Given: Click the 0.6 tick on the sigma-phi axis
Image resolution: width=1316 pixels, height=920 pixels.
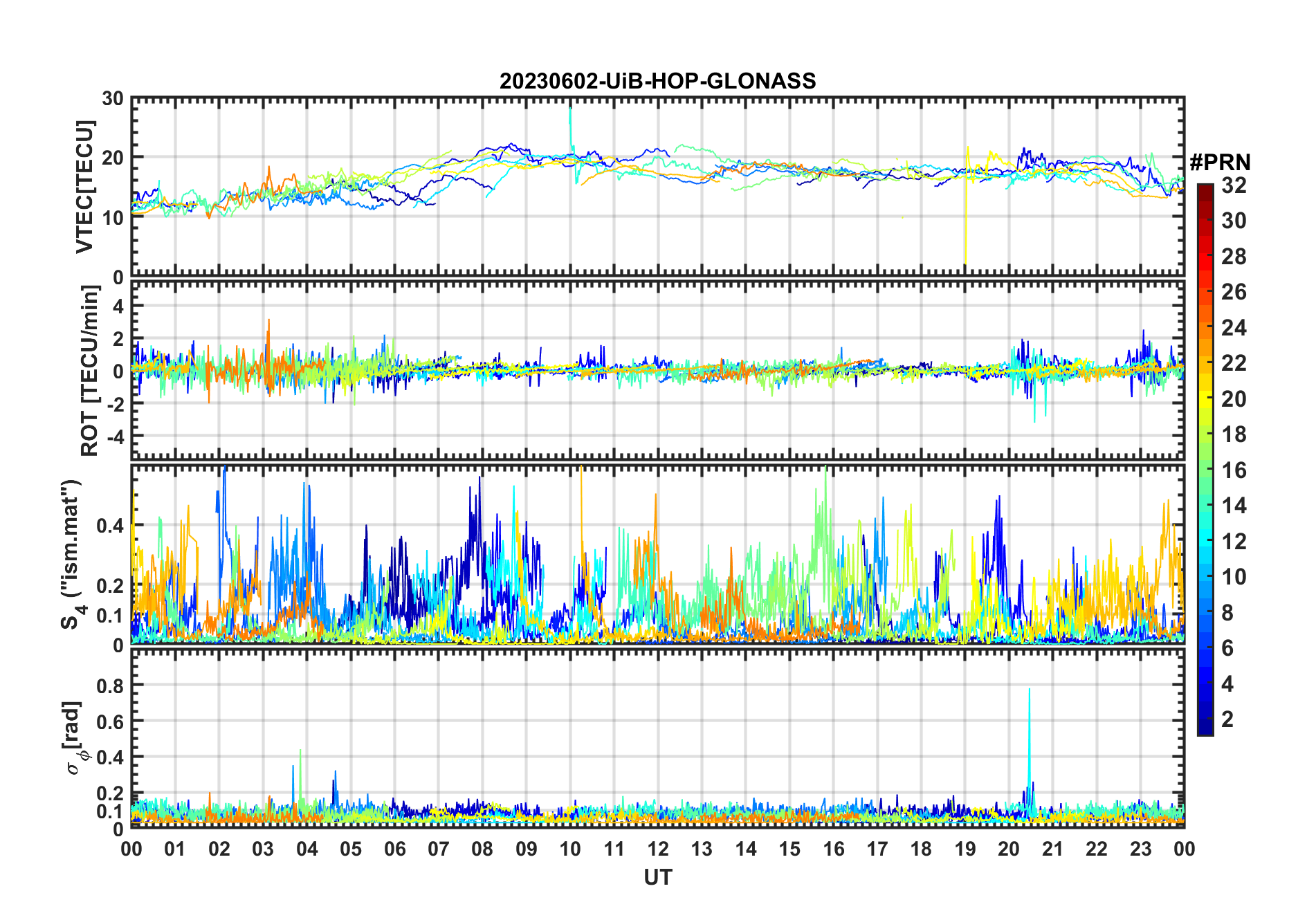Looking at the screenshot, I should pyautogui.click(x=110, y=721).
